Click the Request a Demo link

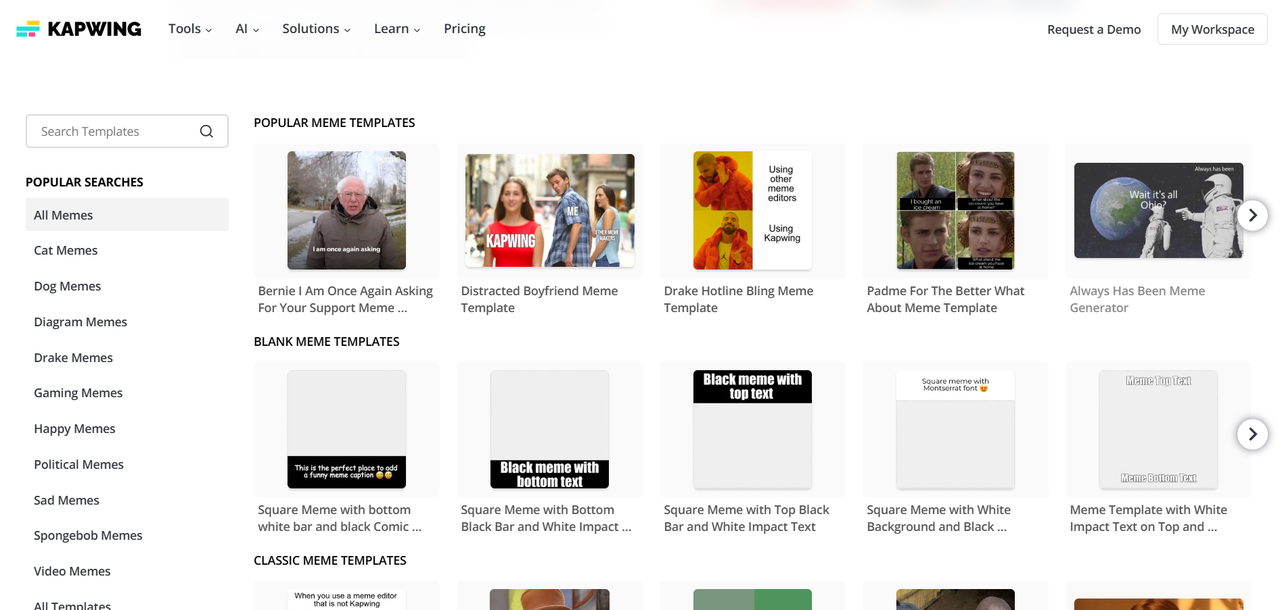pos(1094,29)
